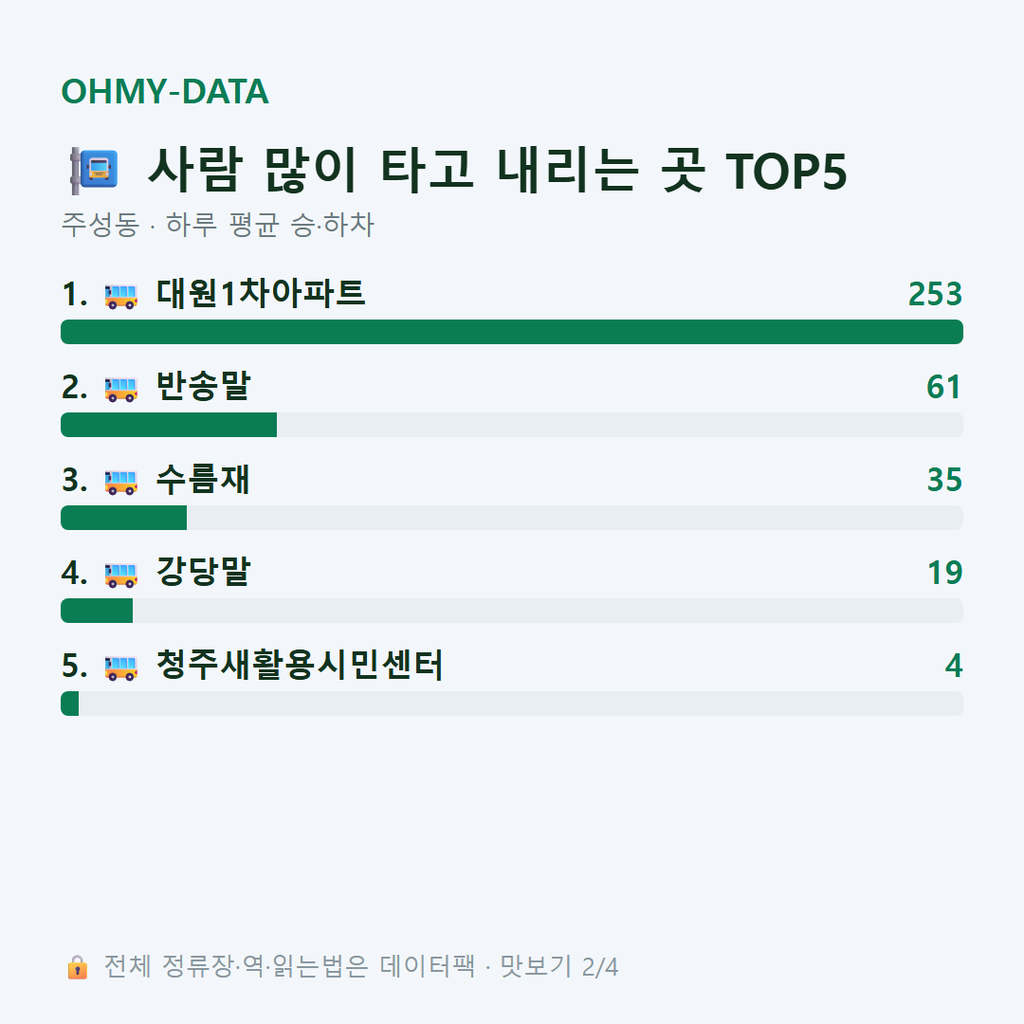Click the full green bar for rank 1
The height and width of the screenshot is (1024, 1024).
coord(512,332)
